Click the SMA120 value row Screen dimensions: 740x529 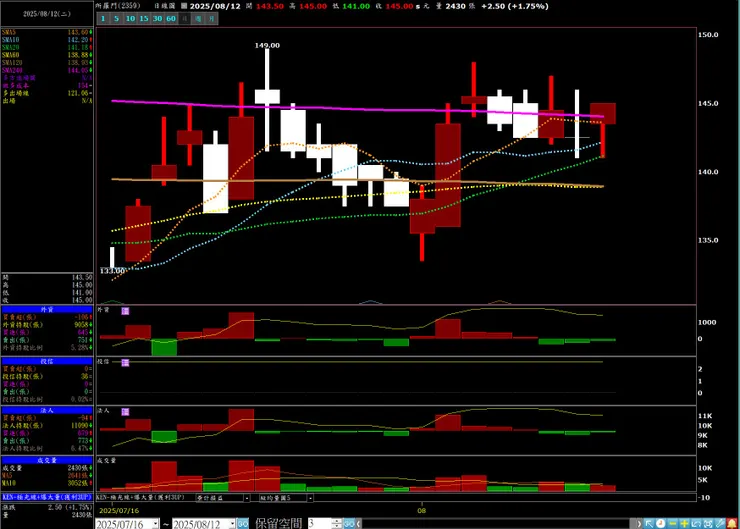[47, 62]
